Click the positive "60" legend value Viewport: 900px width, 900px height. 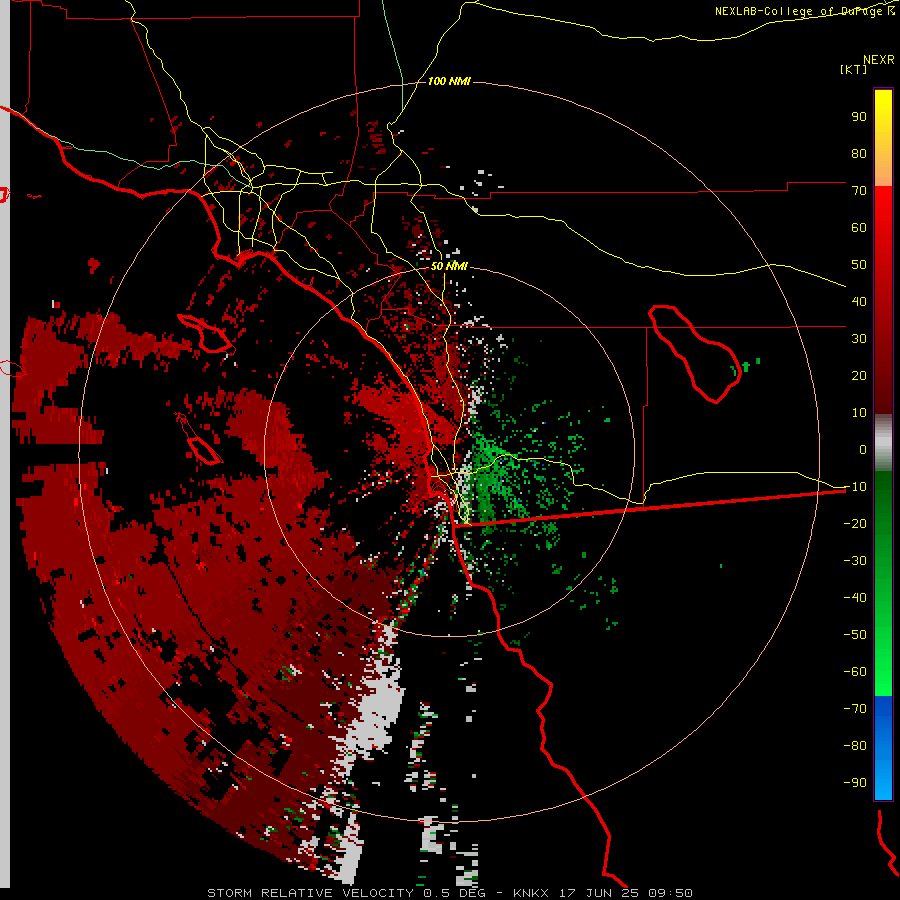click(859, 227)
